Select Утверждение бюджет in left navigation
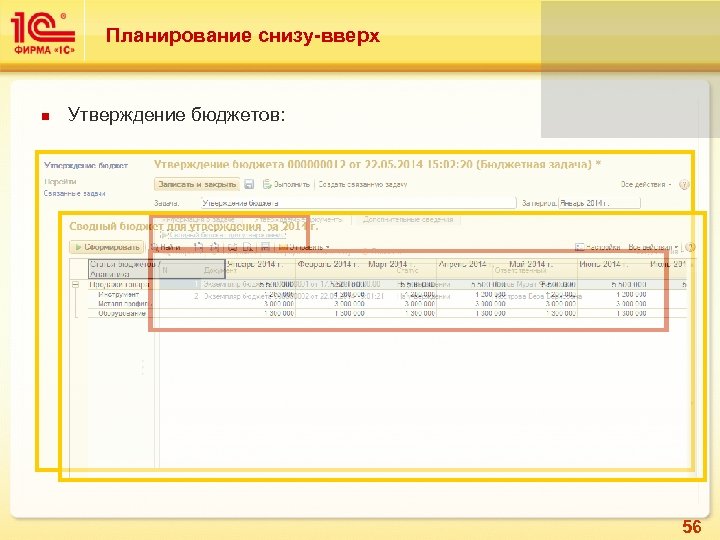 [x=86, y=165]
